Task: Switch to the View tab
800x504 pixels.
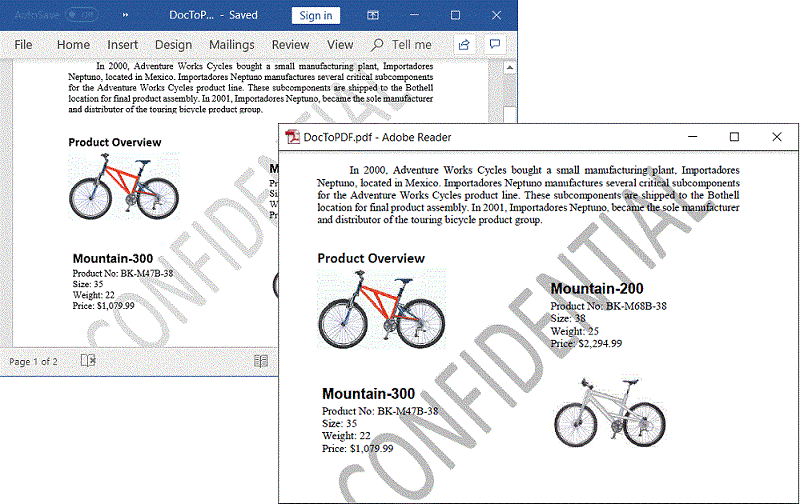Action: point(340,45)
